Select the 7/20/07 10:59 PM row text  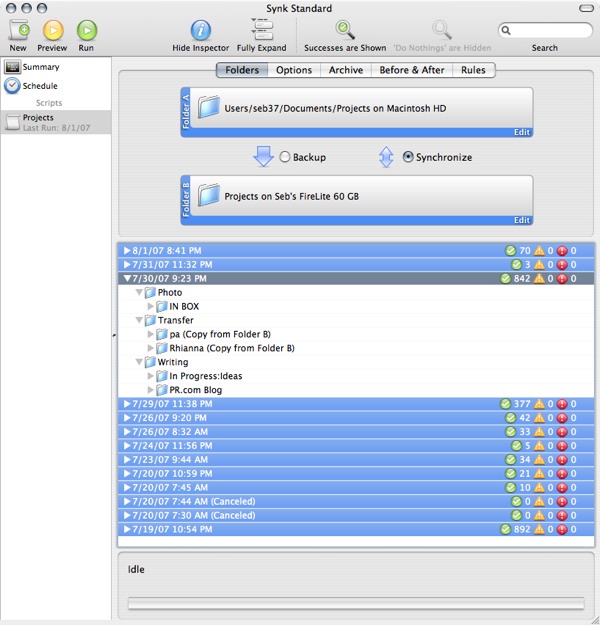(172, 474)
